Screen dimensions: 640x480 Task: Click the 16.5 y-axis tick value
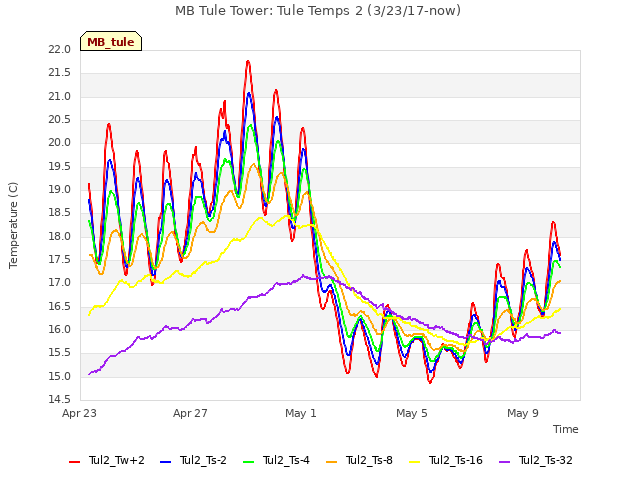60,307
